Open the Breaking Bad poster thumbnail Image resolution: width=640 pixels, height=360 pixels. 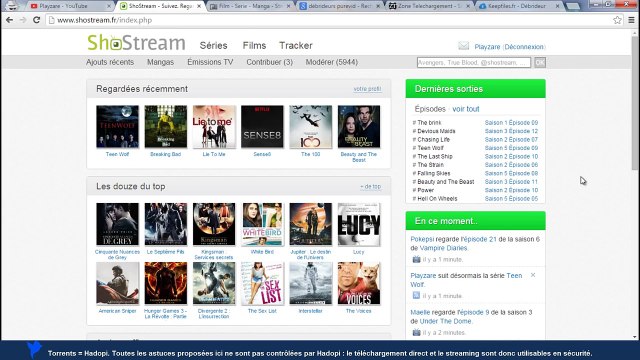[x=166, y=127]
